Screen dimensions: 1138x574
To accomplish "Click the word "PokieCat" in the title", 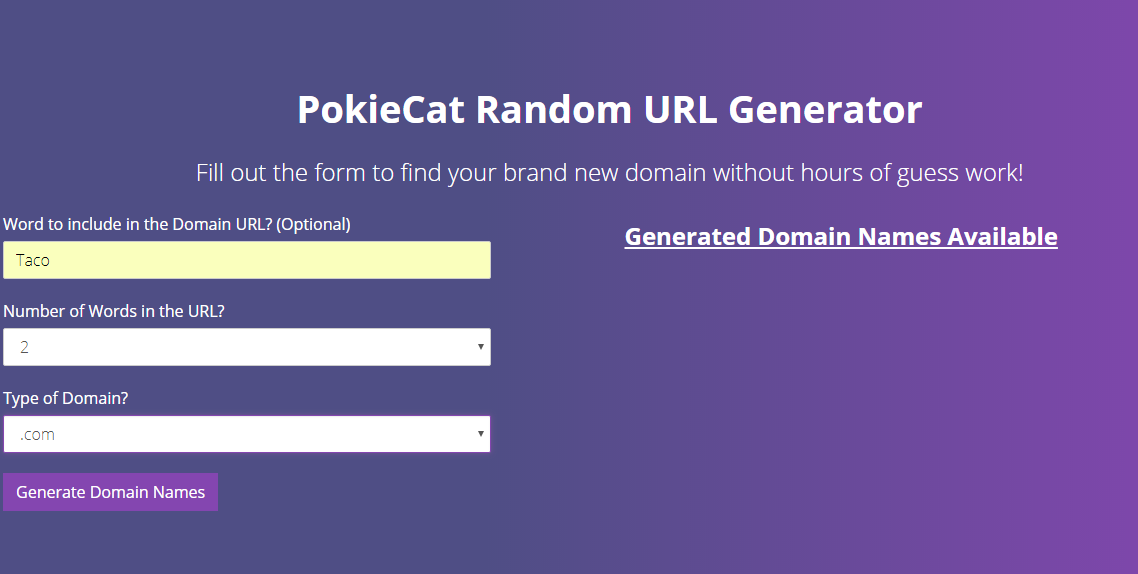I will (x=381, y=110).
